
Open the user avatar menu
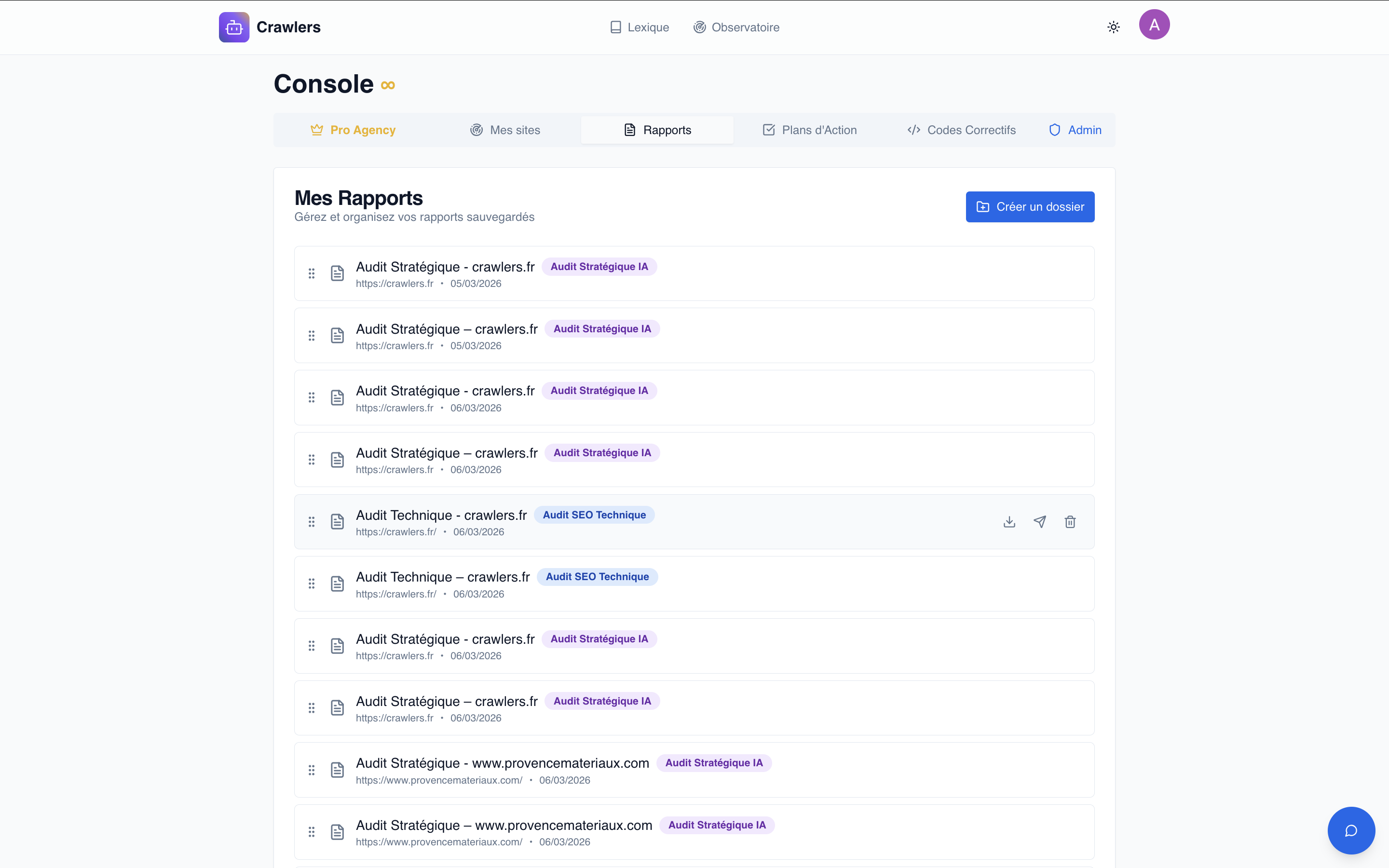(x=1154, y=24)
